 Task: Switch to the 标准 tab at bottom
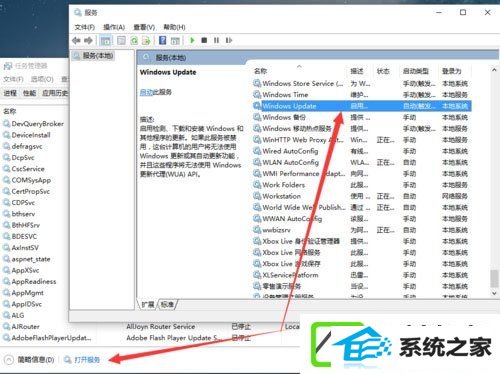click(167, 304)
